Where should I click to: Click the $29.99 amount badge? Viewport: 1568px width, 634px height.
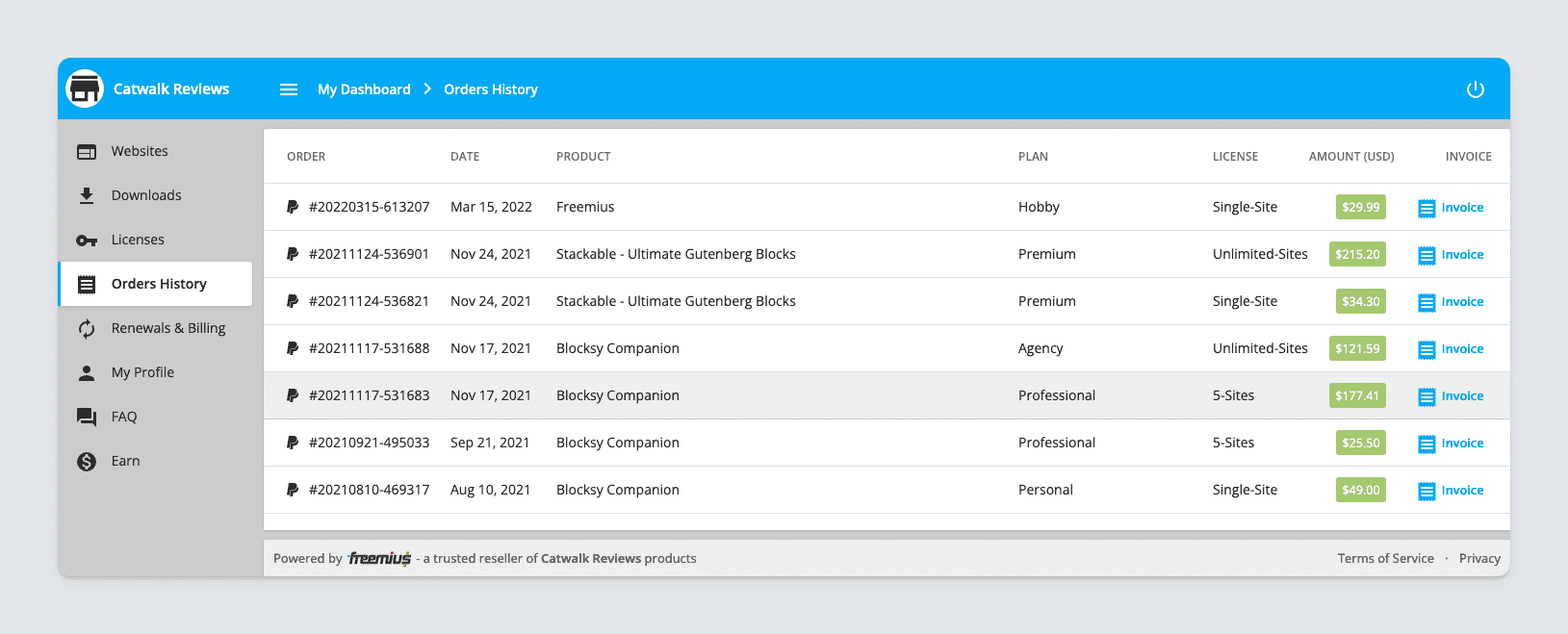click(1361, 207)
